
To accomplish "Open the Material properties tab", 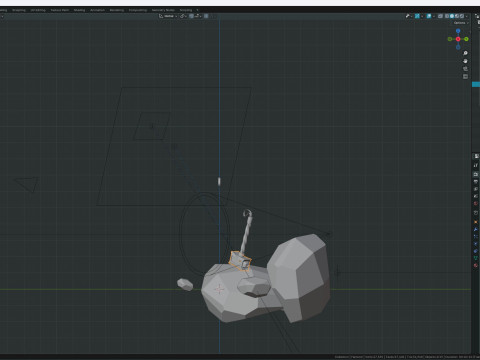I will point(476,265).
